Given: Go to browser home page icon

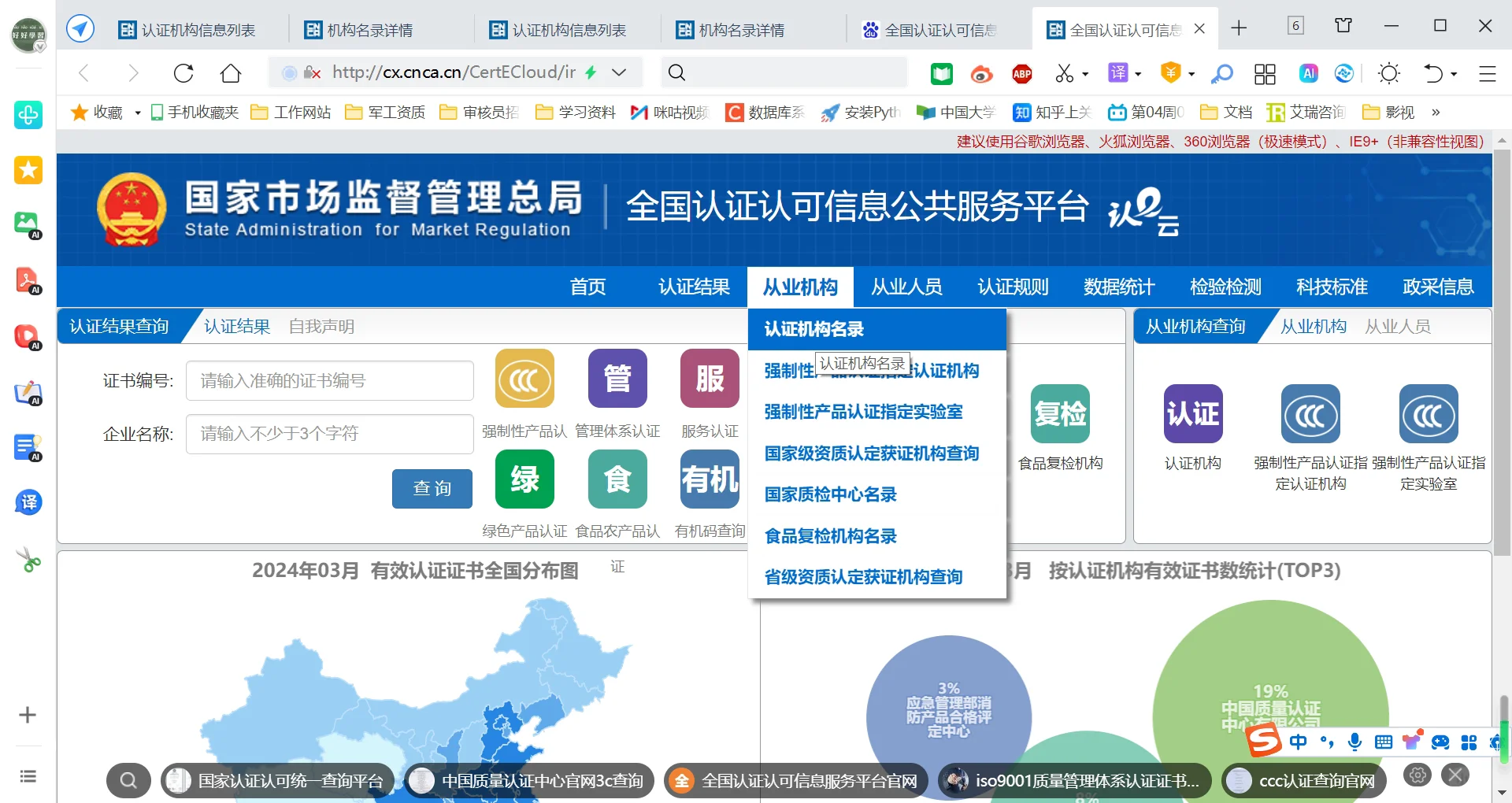Looking at the screenshot, I should pyautogui.click(x=231, y=73).
